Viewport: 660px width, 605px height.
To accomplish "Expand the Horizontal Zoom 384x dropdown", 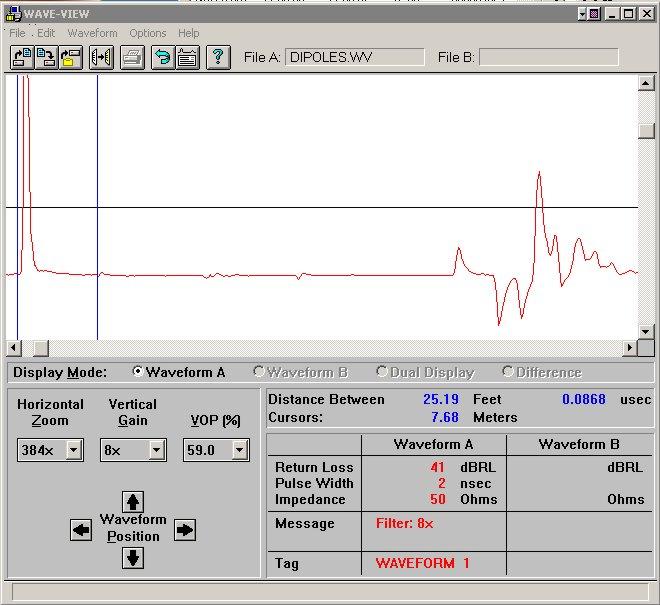I will tap(73, 450).
